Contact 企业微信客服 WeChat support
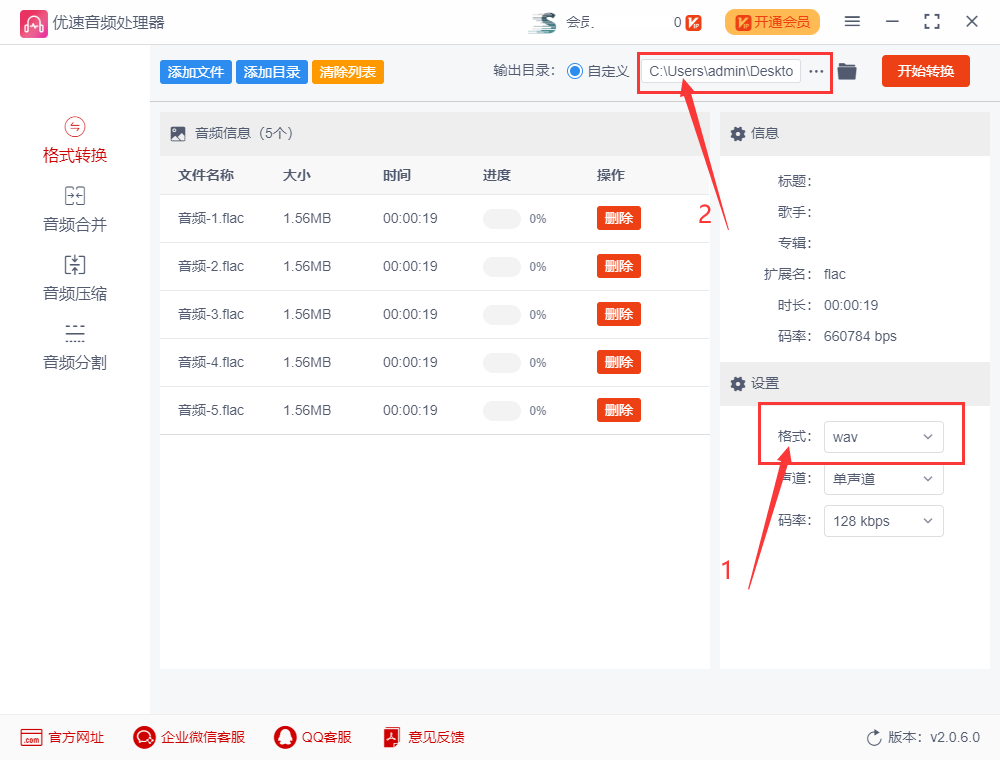This screenshot has width=1000, height=760. click(x=188, y=737)
